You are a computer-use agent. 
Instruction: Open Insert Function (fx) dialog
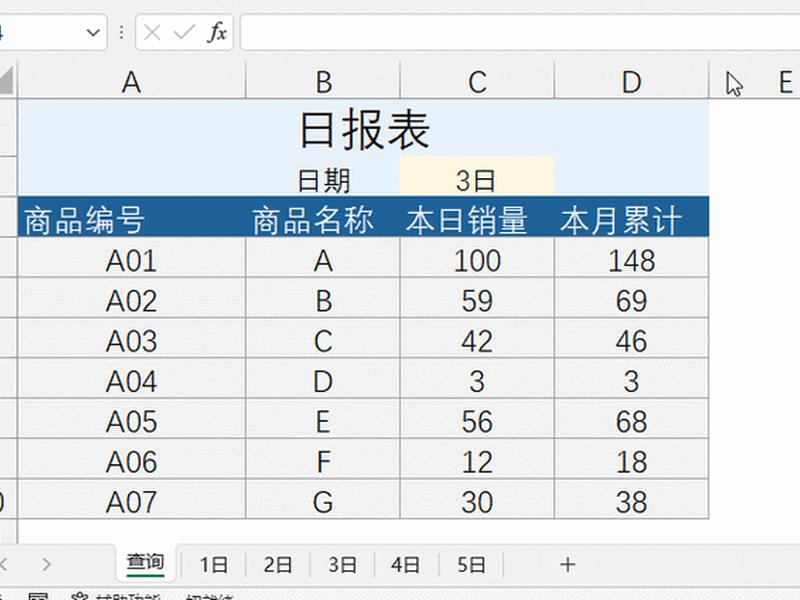tap(217, 33)
